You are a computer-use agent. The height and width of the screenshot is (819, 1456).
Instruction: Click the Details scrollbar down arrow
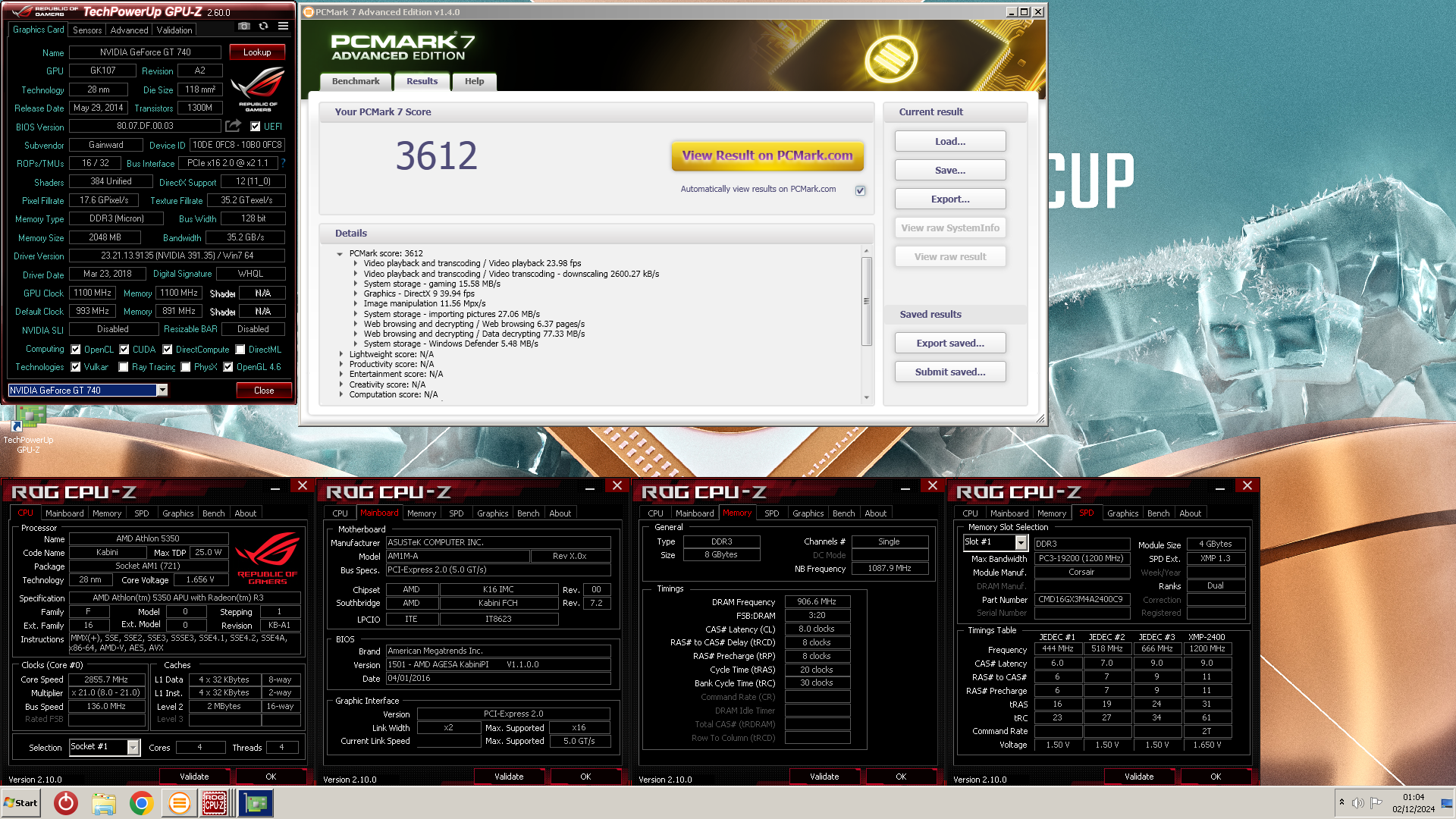click(866, 397)
